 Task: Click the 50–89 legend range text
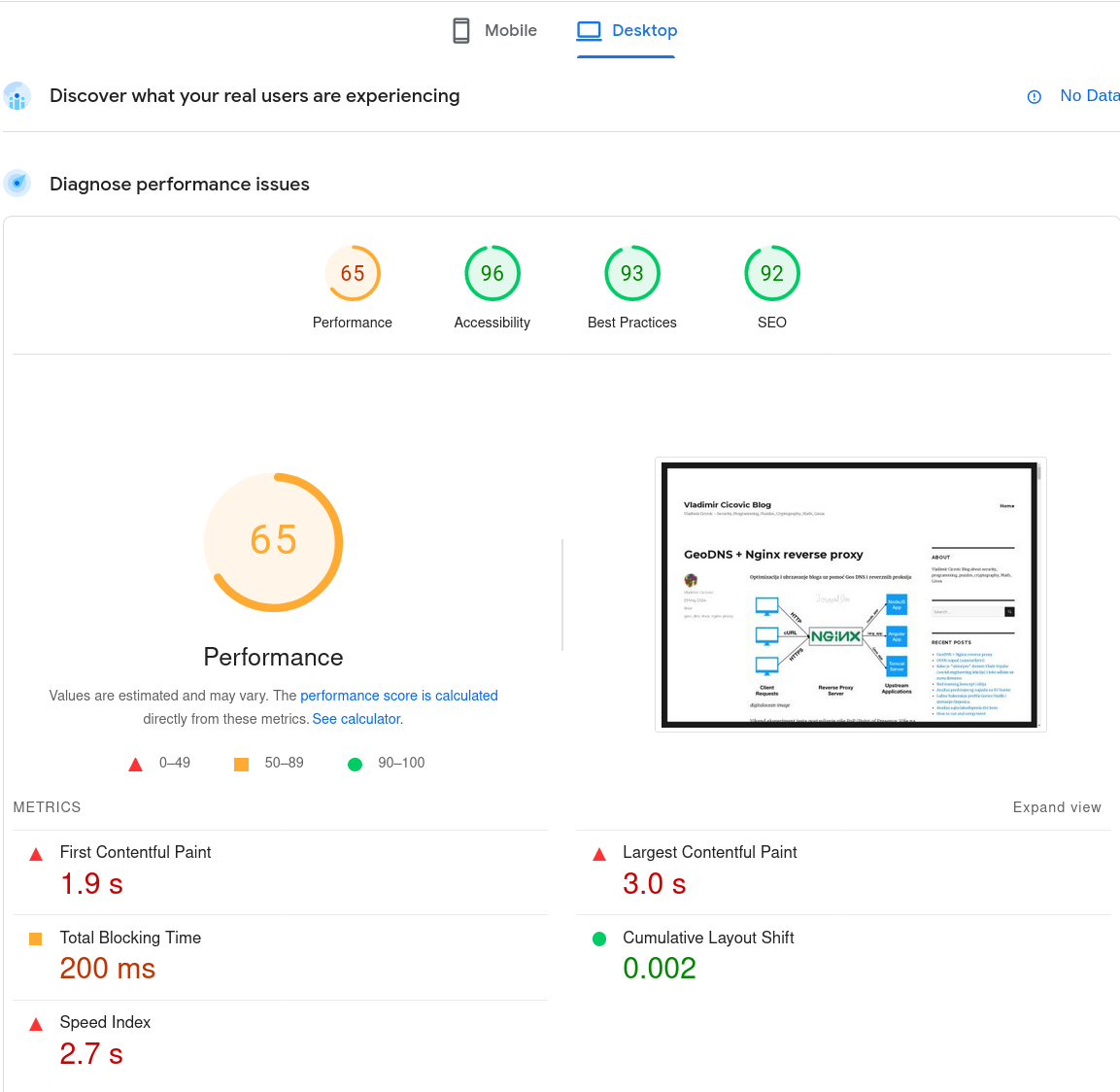pos(285,763)
